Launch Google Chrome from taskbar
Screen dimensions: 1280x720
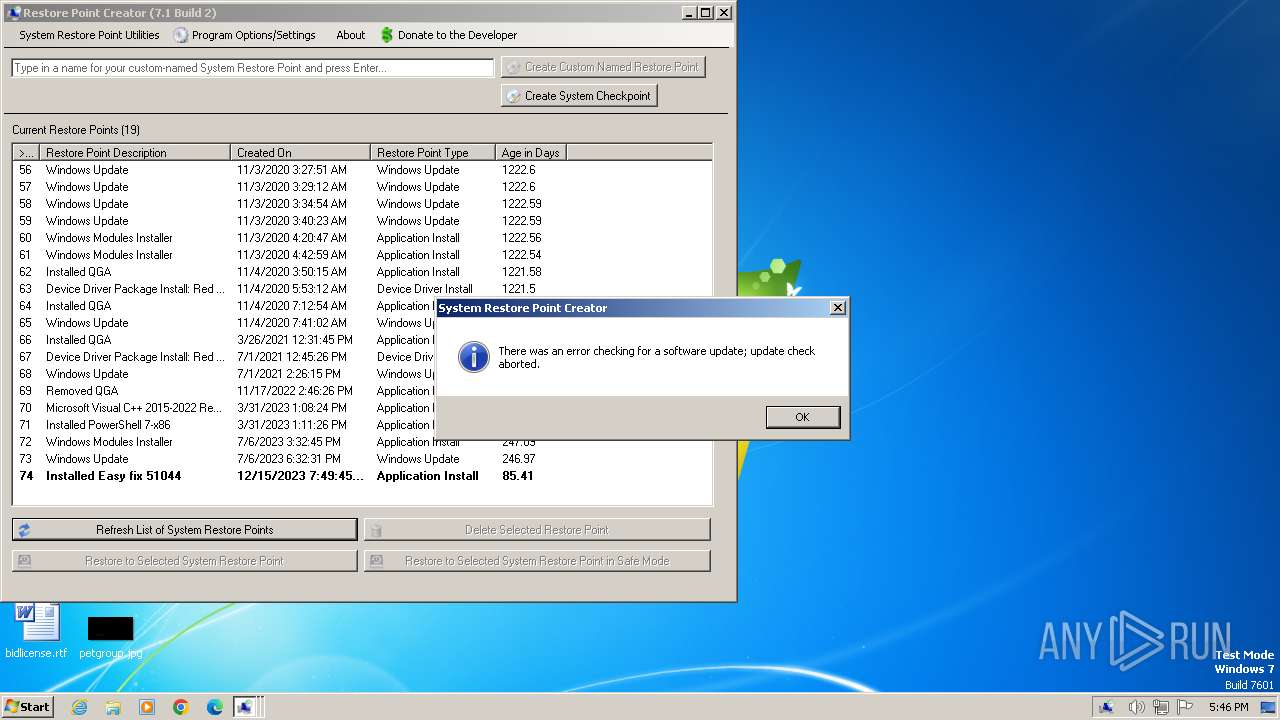[x=181, y=707]
